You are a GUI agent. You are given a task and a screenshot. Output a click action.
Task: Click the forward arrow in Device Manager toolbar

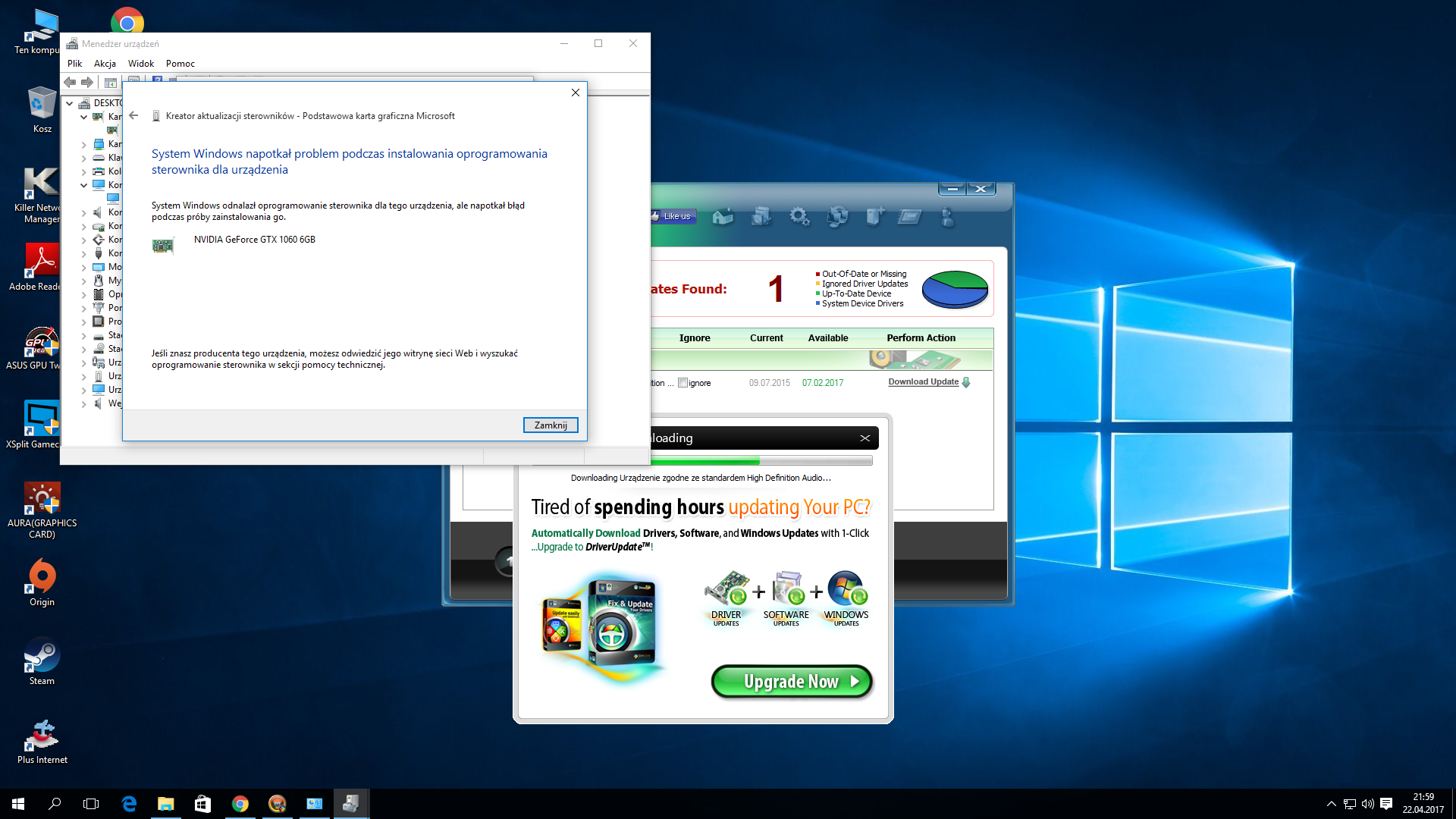click(x=87, y=82)
